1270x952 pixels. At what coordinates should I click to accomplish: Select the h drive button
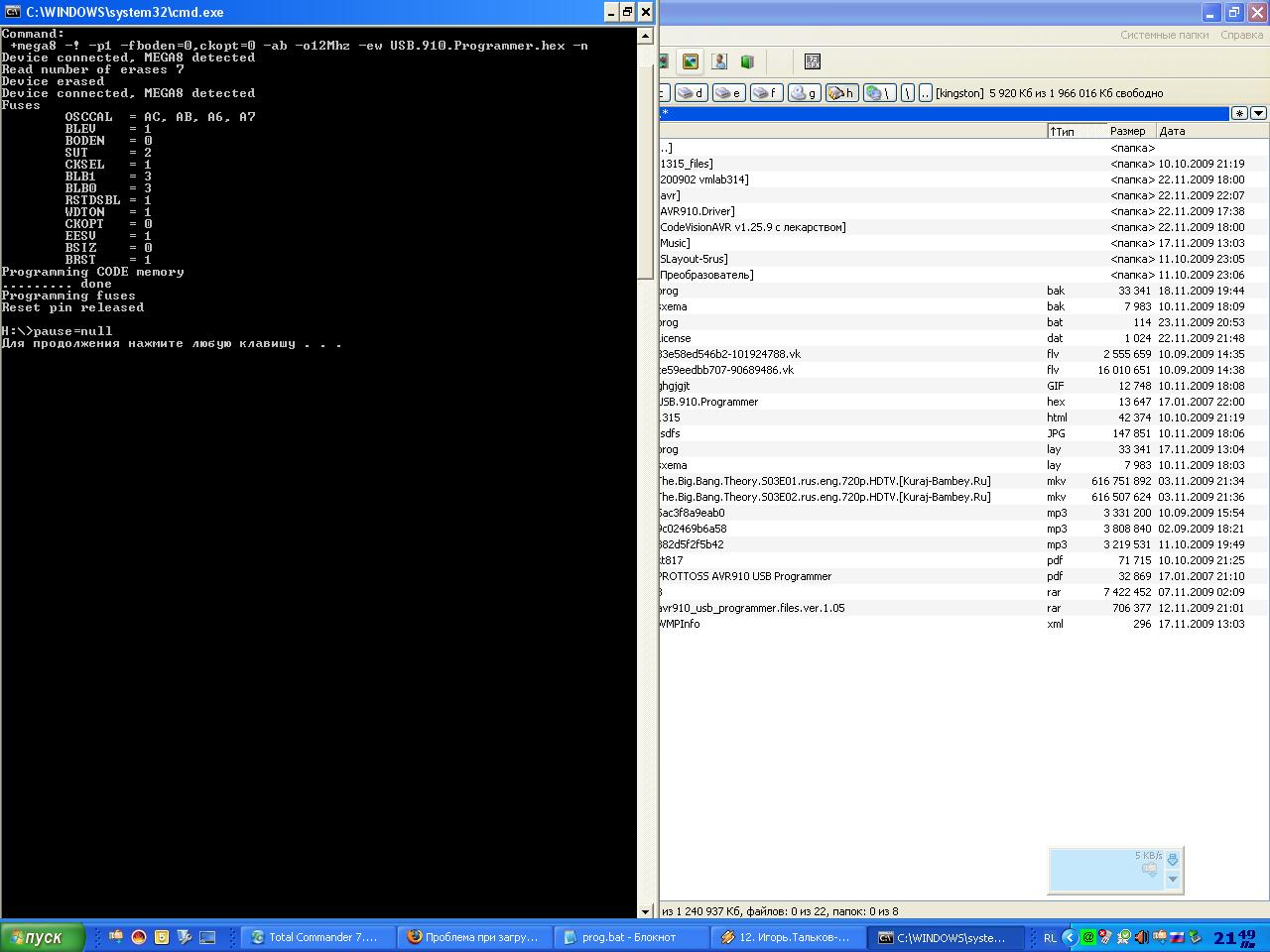841,93
